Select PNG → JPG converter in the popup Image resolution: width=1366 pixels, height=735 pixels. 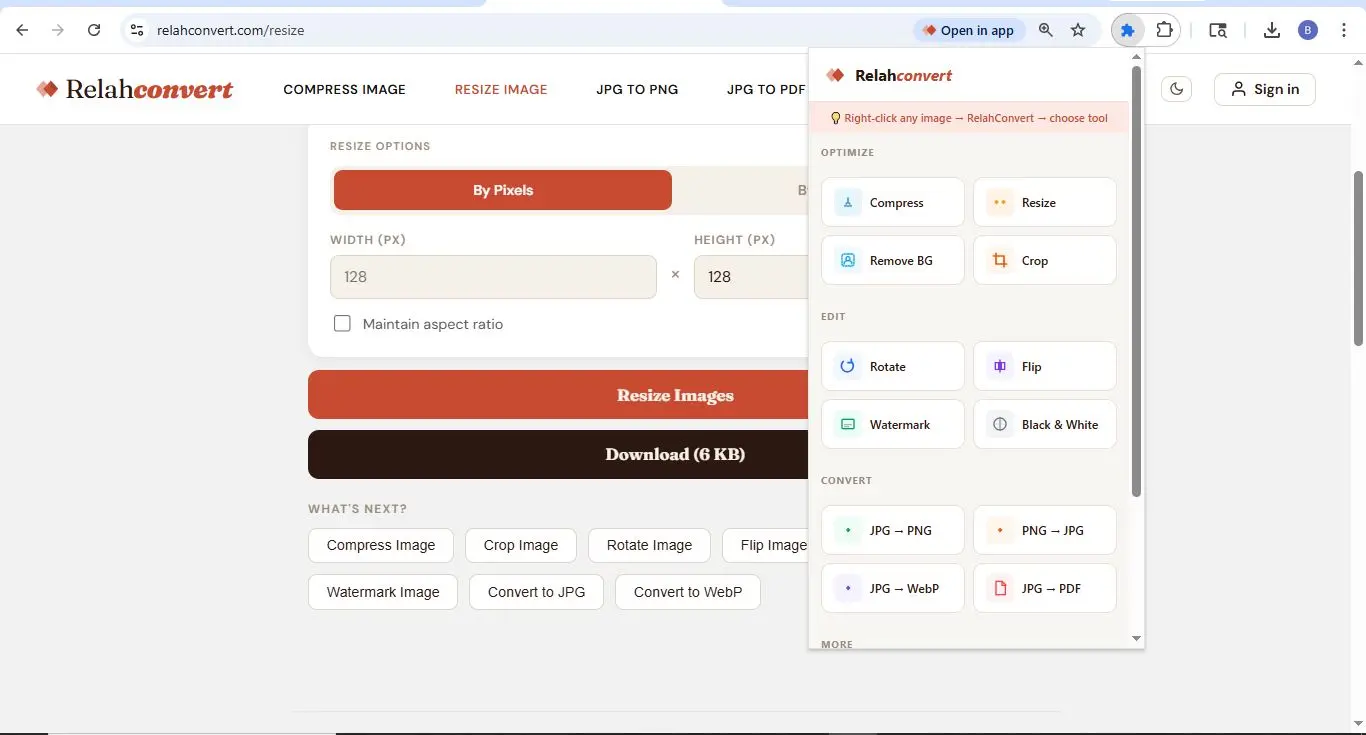click(x=1044, y=530)
